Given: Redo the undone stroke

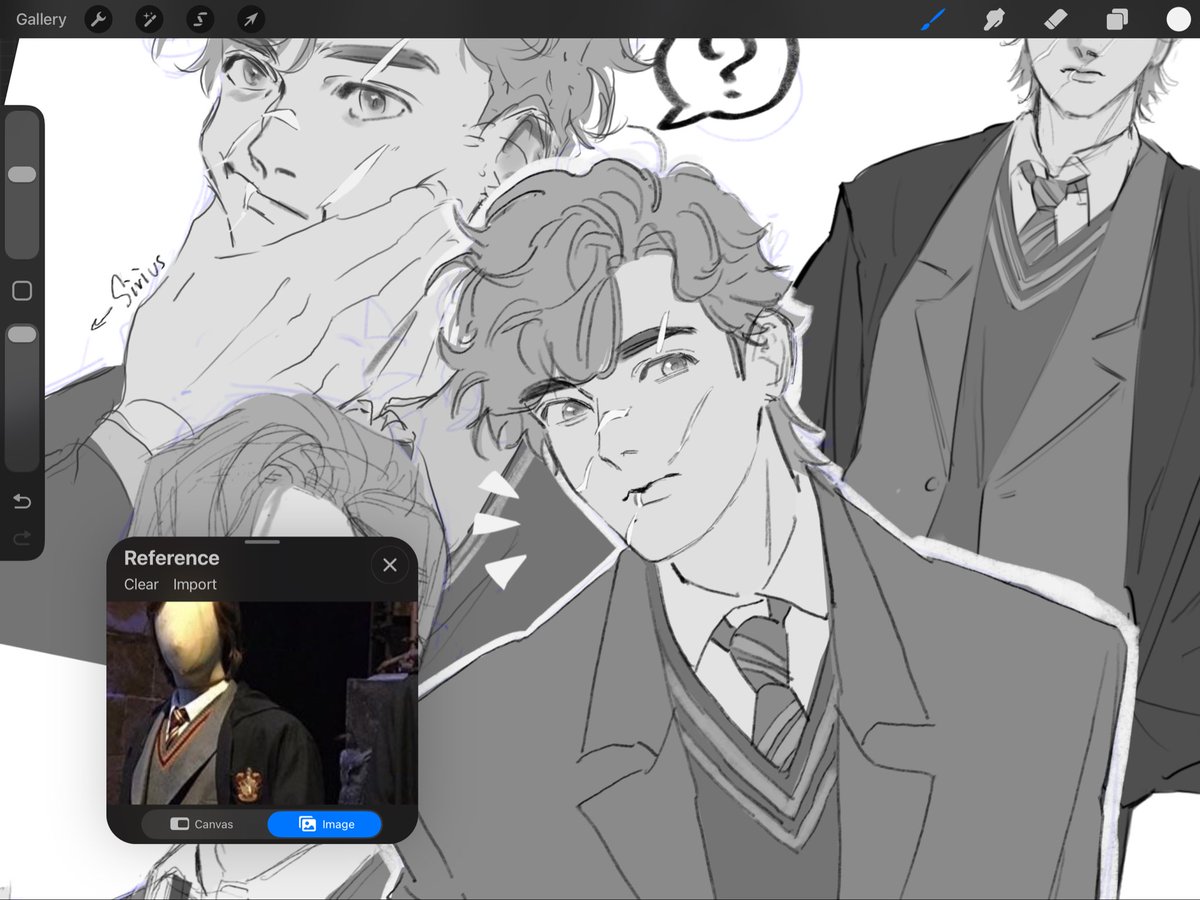Looking at the screenshot, I should (22, 538).
